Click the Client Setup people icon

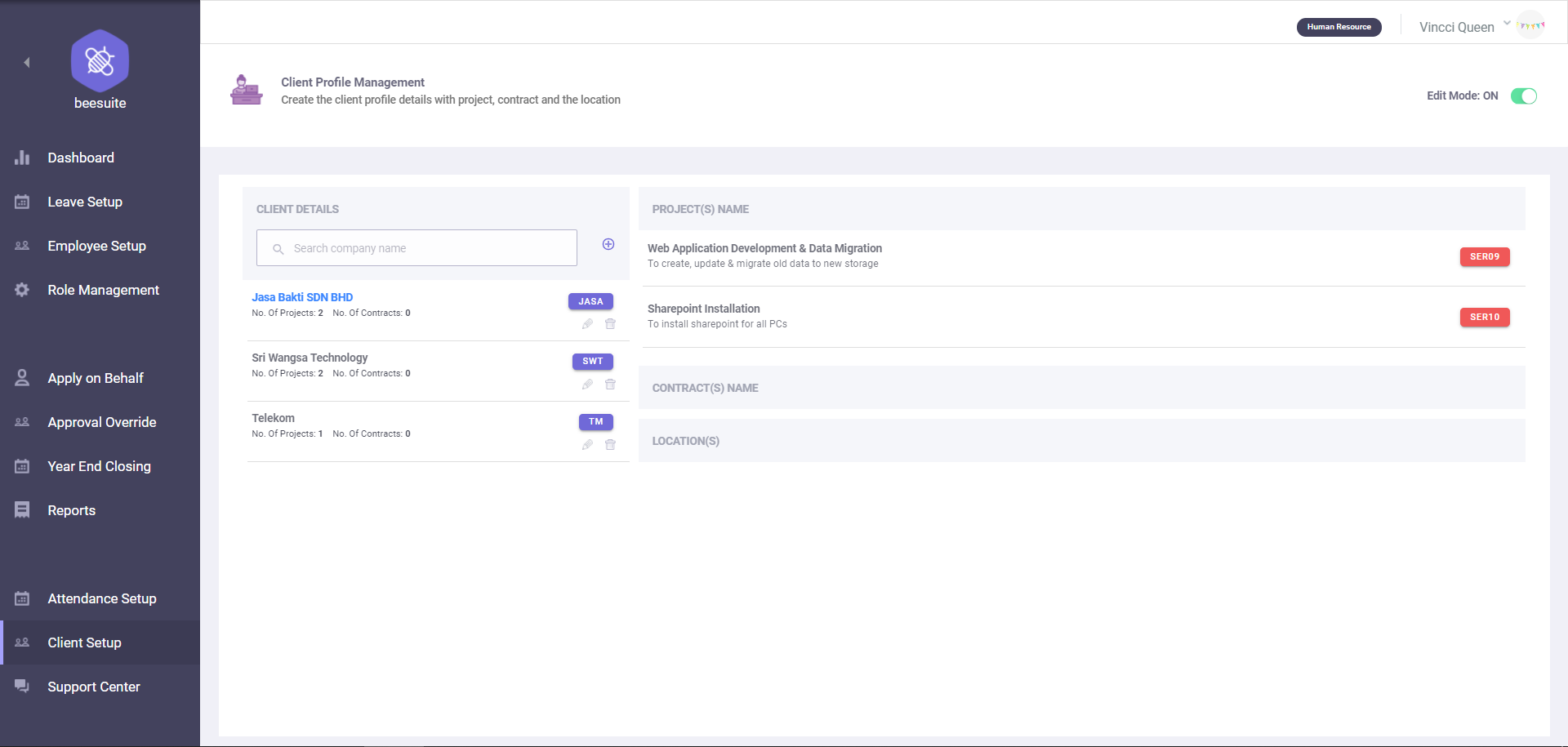tap(22, 643)
